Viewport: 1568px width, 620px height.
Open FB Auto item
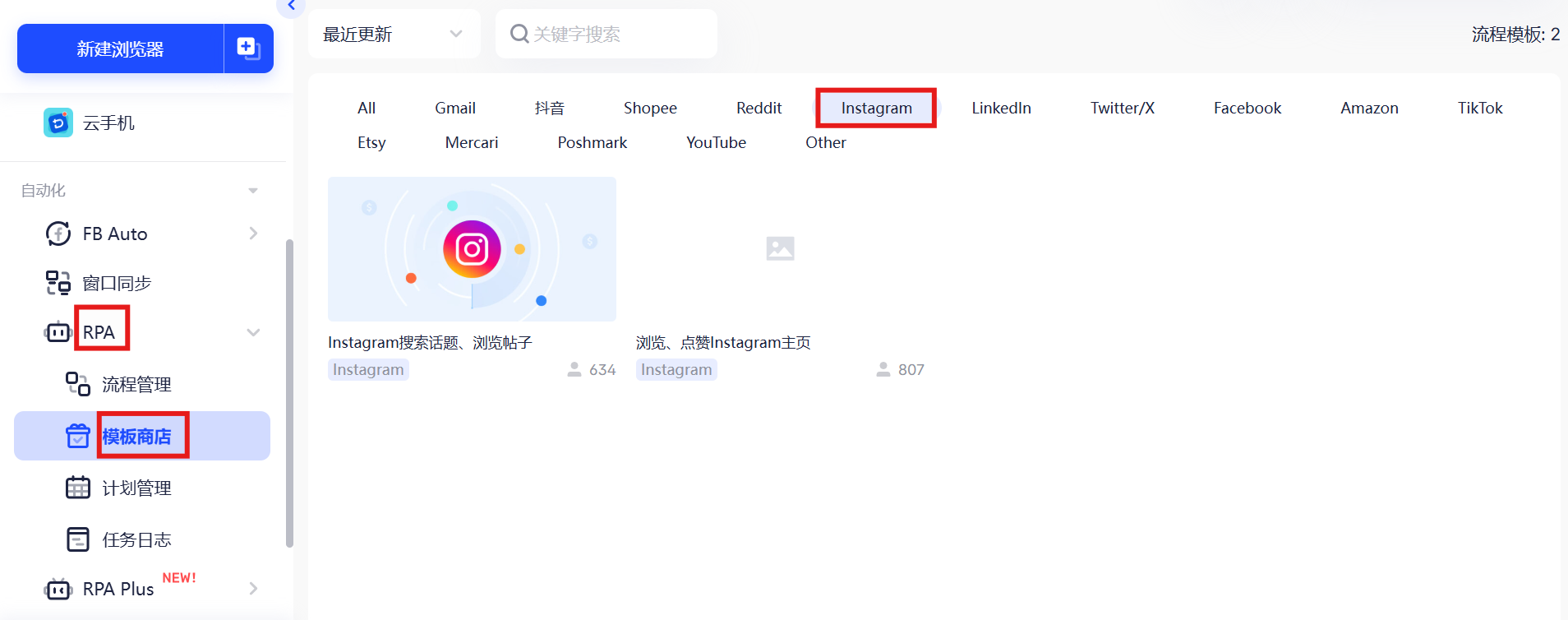point(115,234)
